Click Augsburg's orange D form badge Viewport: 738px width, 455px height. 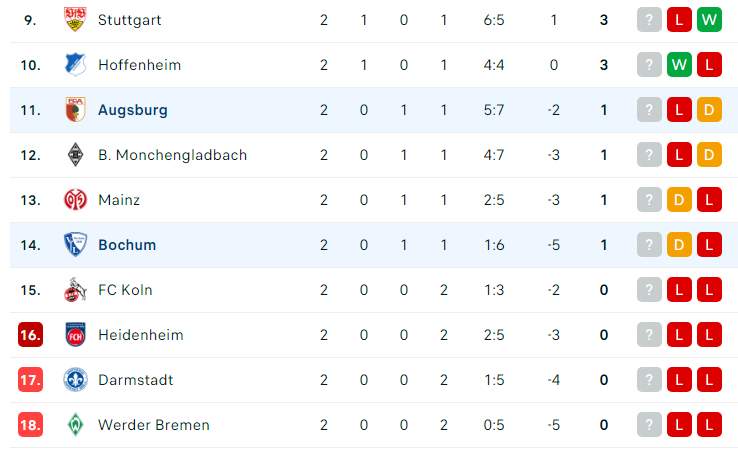(x=709, y=110)
